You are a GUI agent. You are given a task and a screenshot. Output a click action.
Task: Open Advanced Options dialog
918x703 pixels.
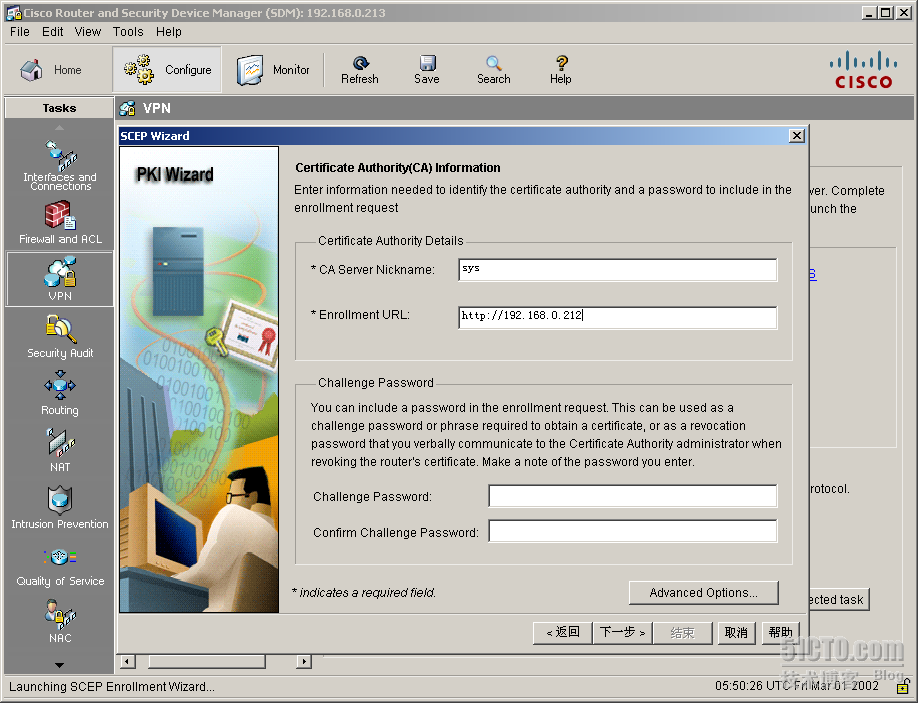pos(704,592)
